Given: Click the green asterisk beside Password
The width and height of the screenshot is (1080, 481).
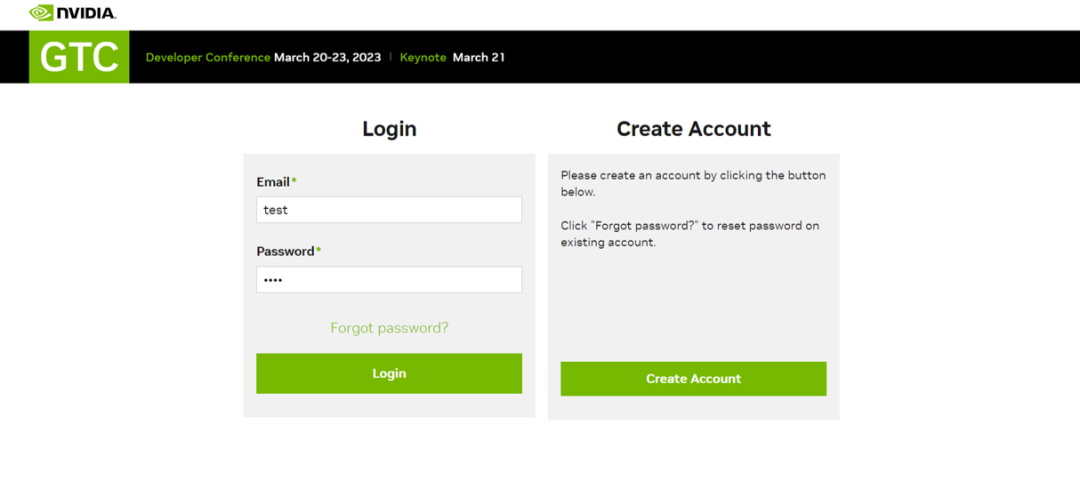Looking at the screenshot, I should tap(319, 250).
